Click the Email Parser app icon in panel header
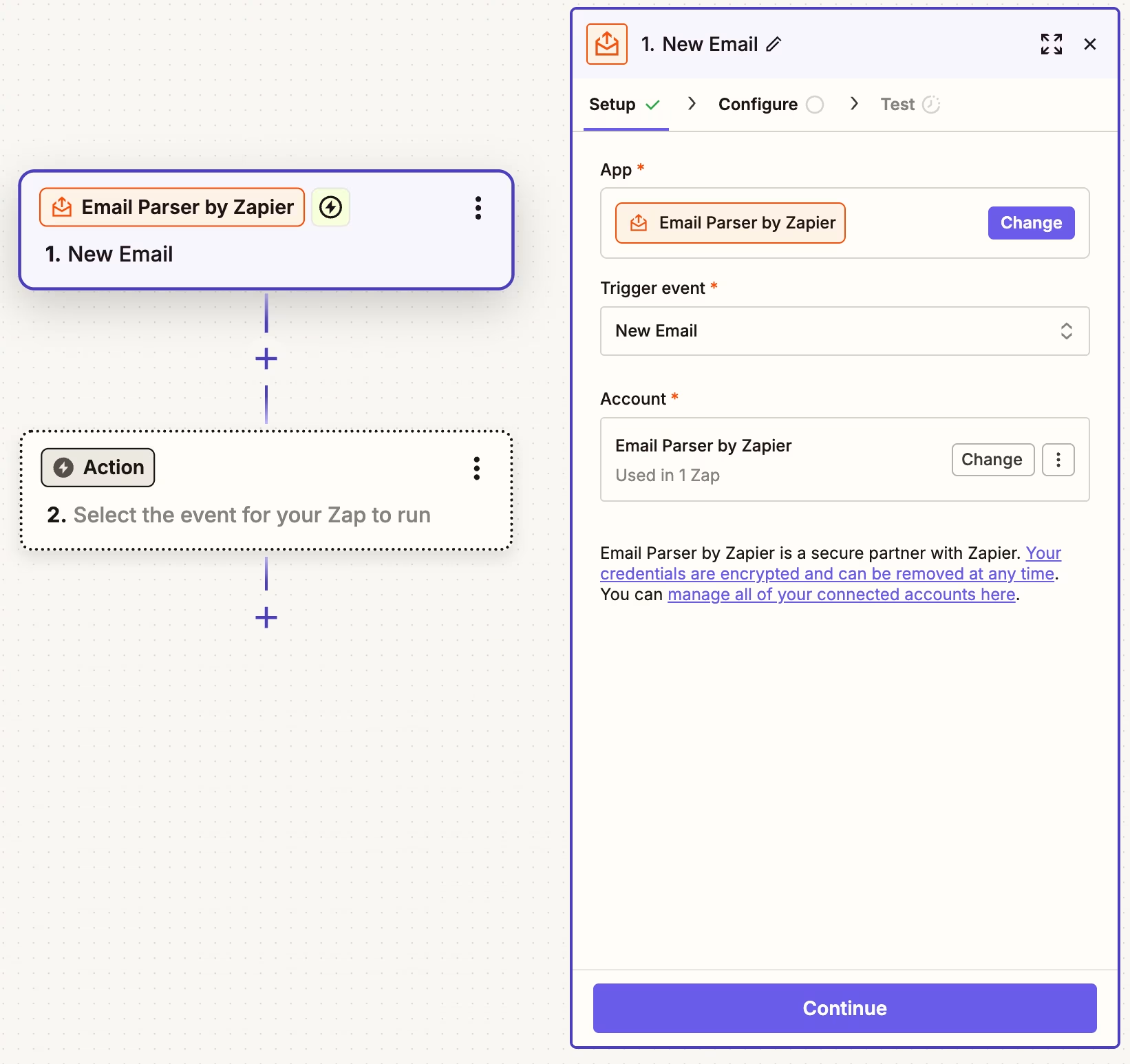Viewport: 1130px width, 1064px height. 606,44
